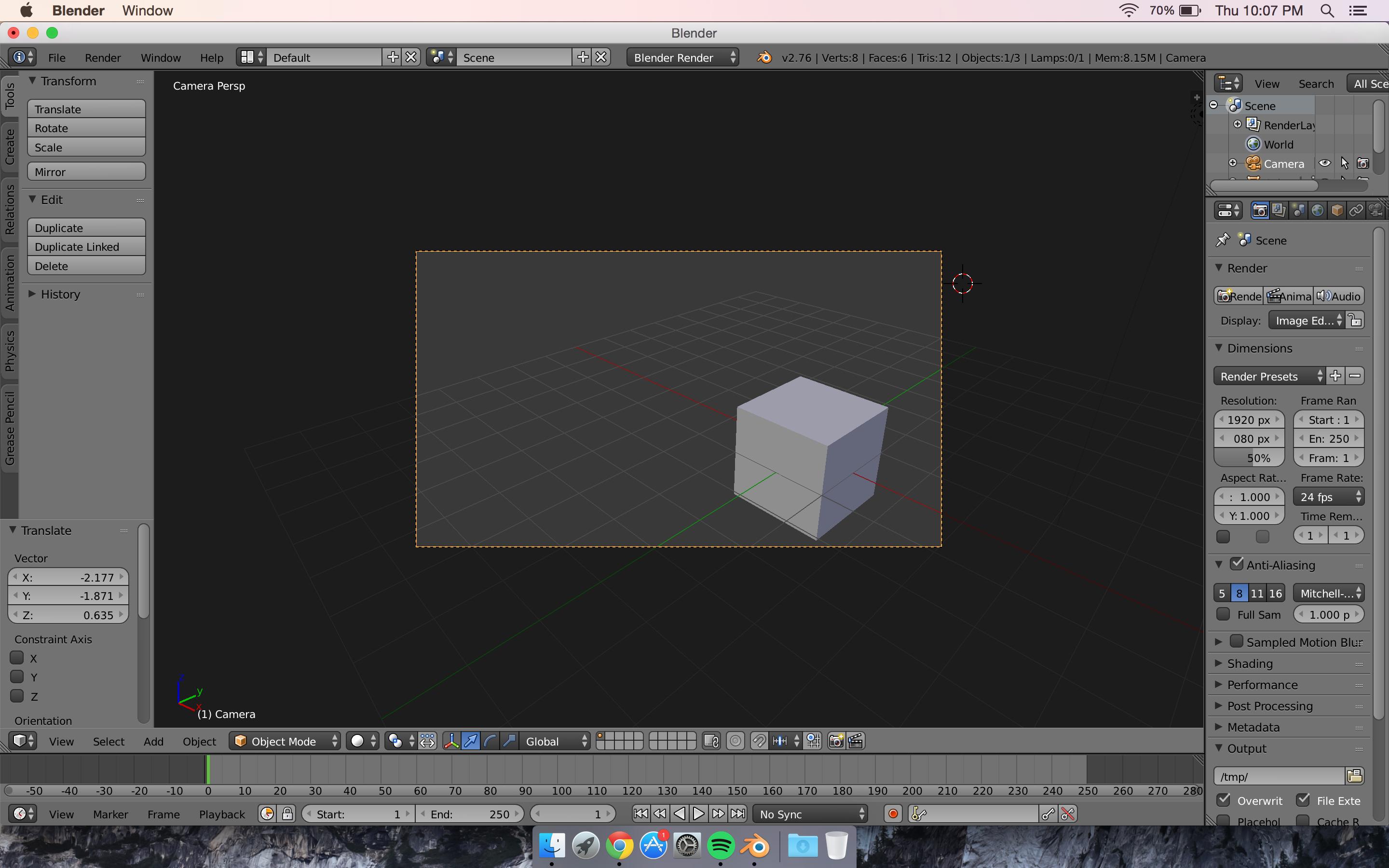Viewport: 1389px width, 868px height.
Task: Expand the Camera item in outliner
Action: 1232,163
